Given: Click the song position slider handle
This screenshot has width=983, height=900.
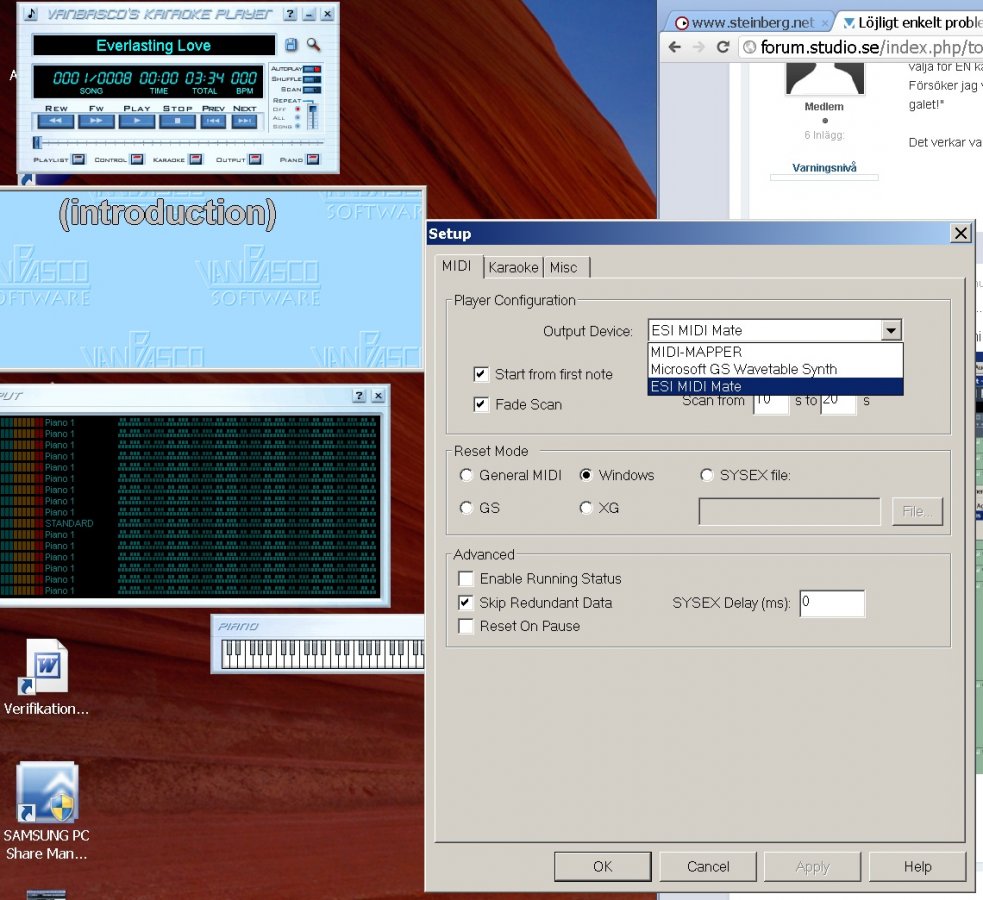Looking at the screenshot, I should coord(37,142).
